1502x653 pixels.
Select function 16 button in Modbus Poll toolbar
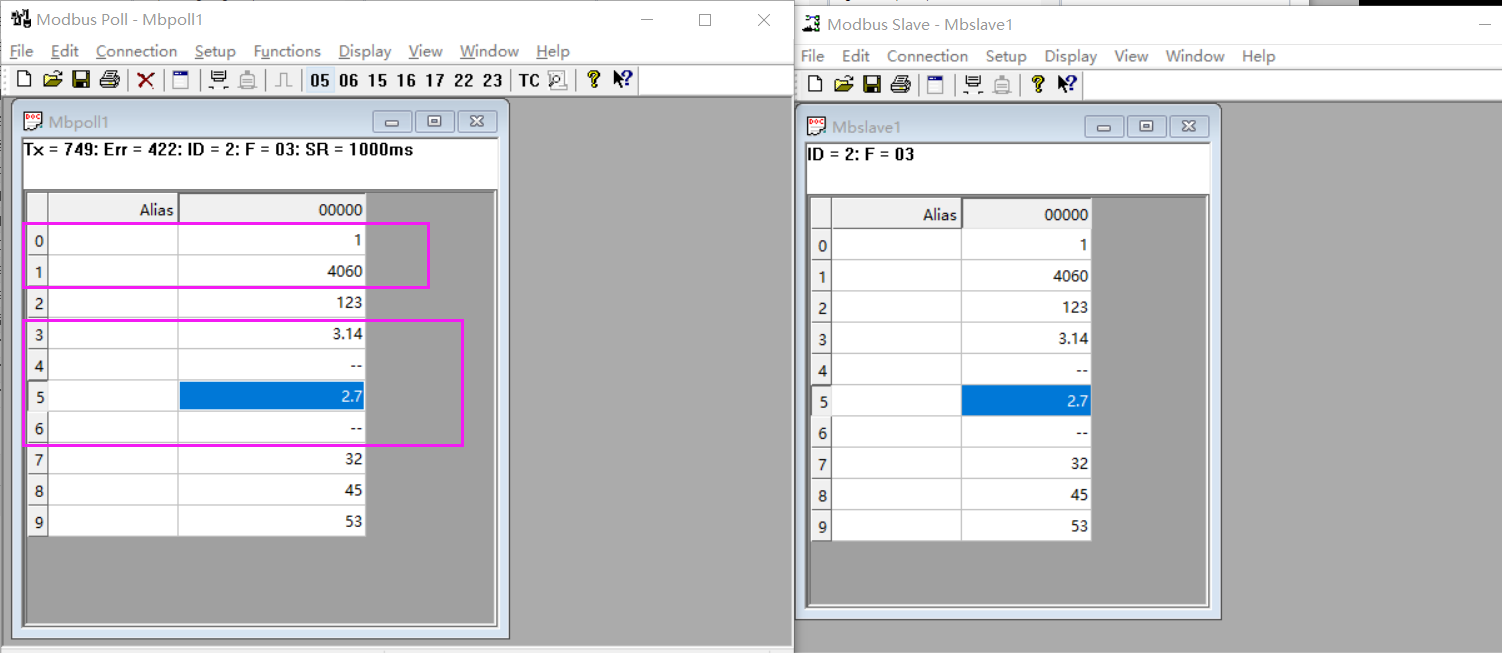click(406, 80)
